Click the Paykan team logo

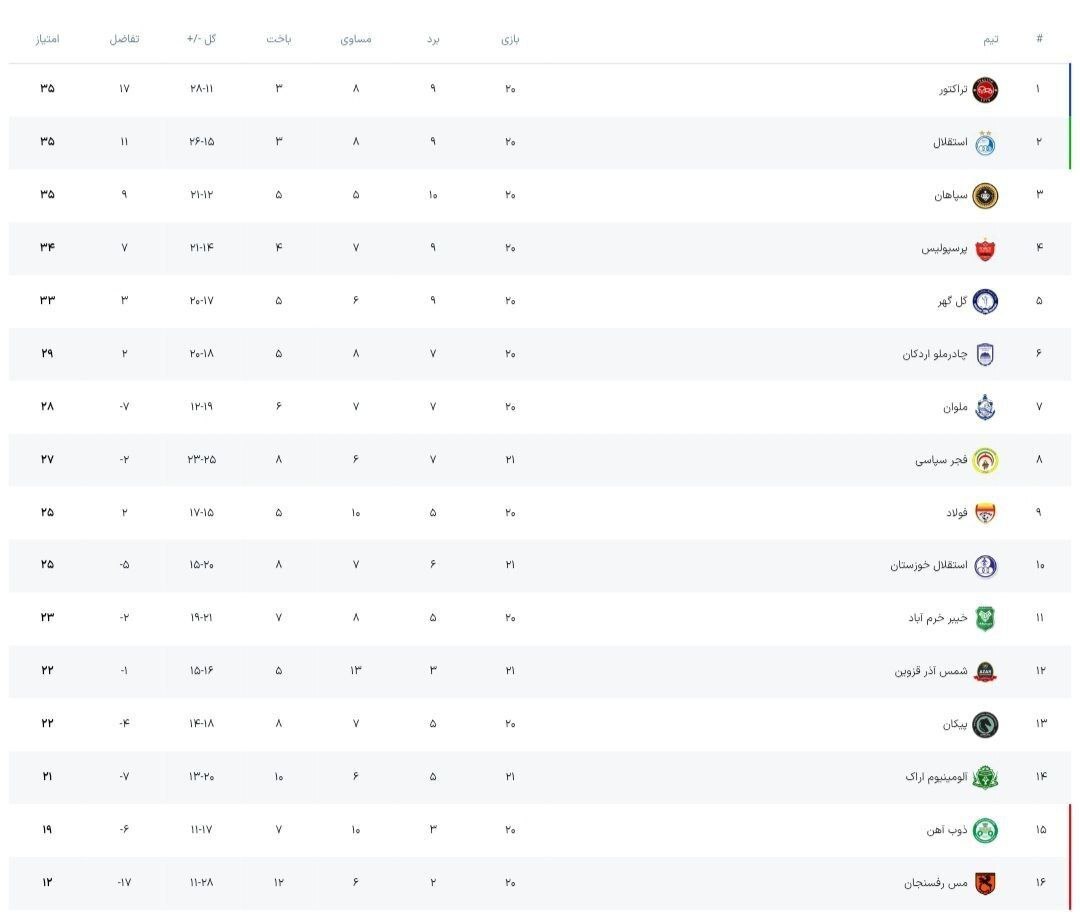pos(985,724)
